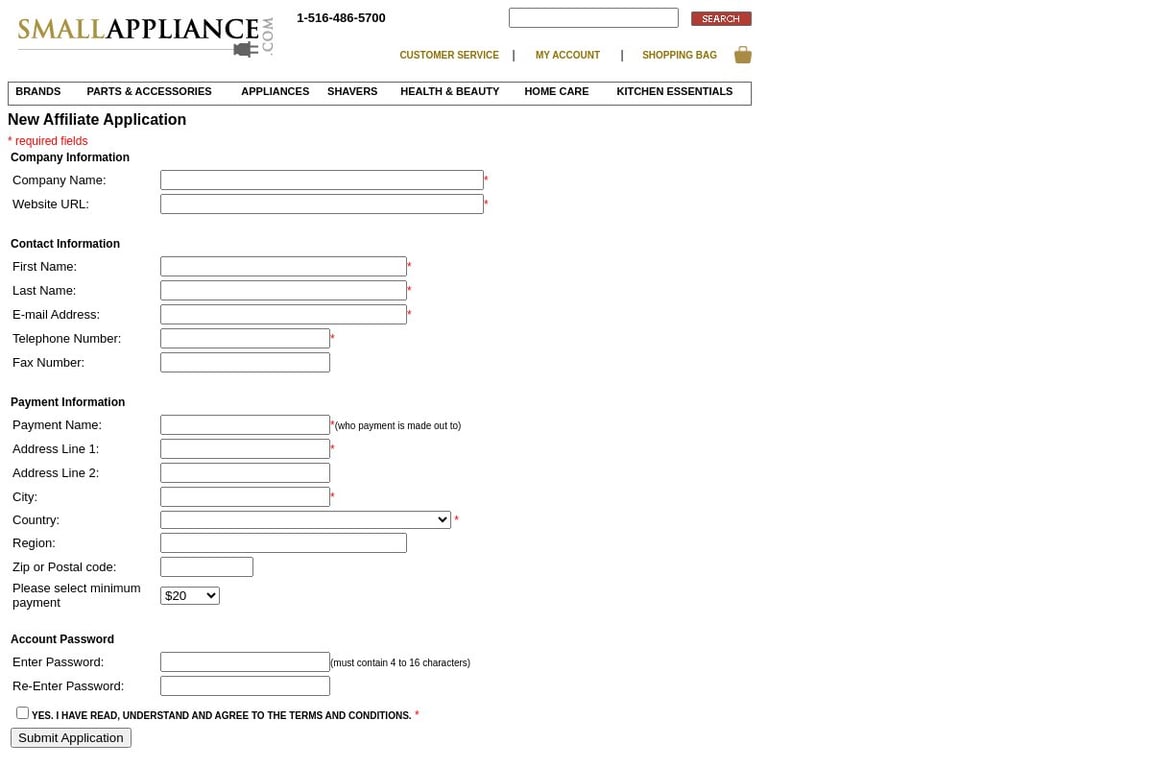Click the '(who payment is made out to)' note
This screenshot has width=1152, height=768.
point(397,426)
